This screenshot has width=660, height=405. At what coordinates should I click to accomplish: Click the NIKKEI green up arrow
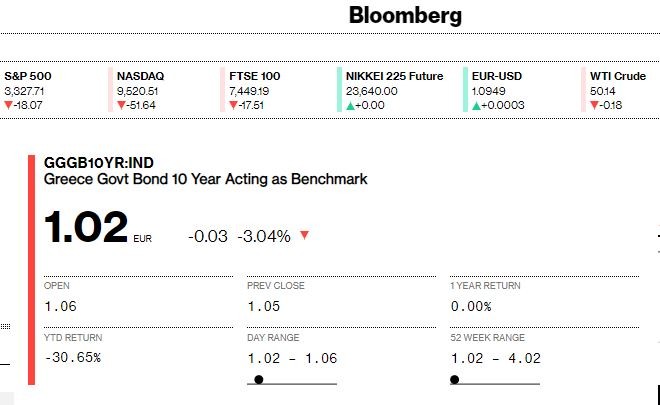pos(349,105)
